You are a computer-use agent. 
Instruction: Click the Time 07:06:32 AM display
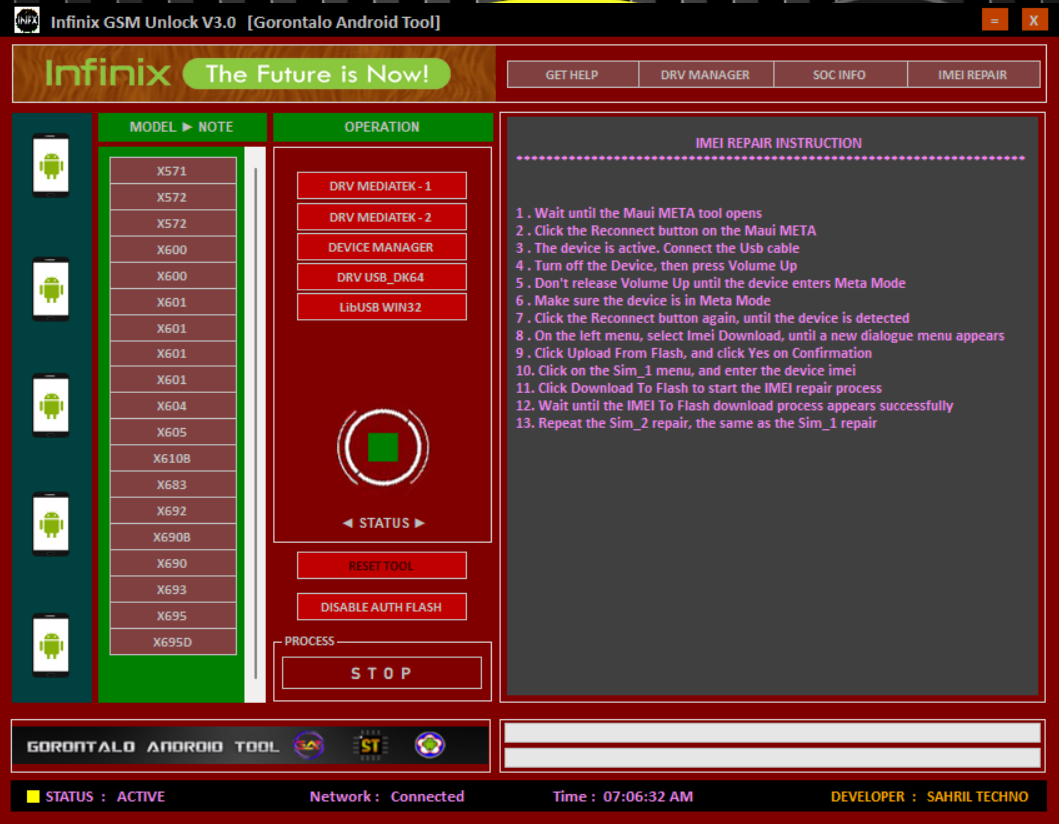point(623,797)
